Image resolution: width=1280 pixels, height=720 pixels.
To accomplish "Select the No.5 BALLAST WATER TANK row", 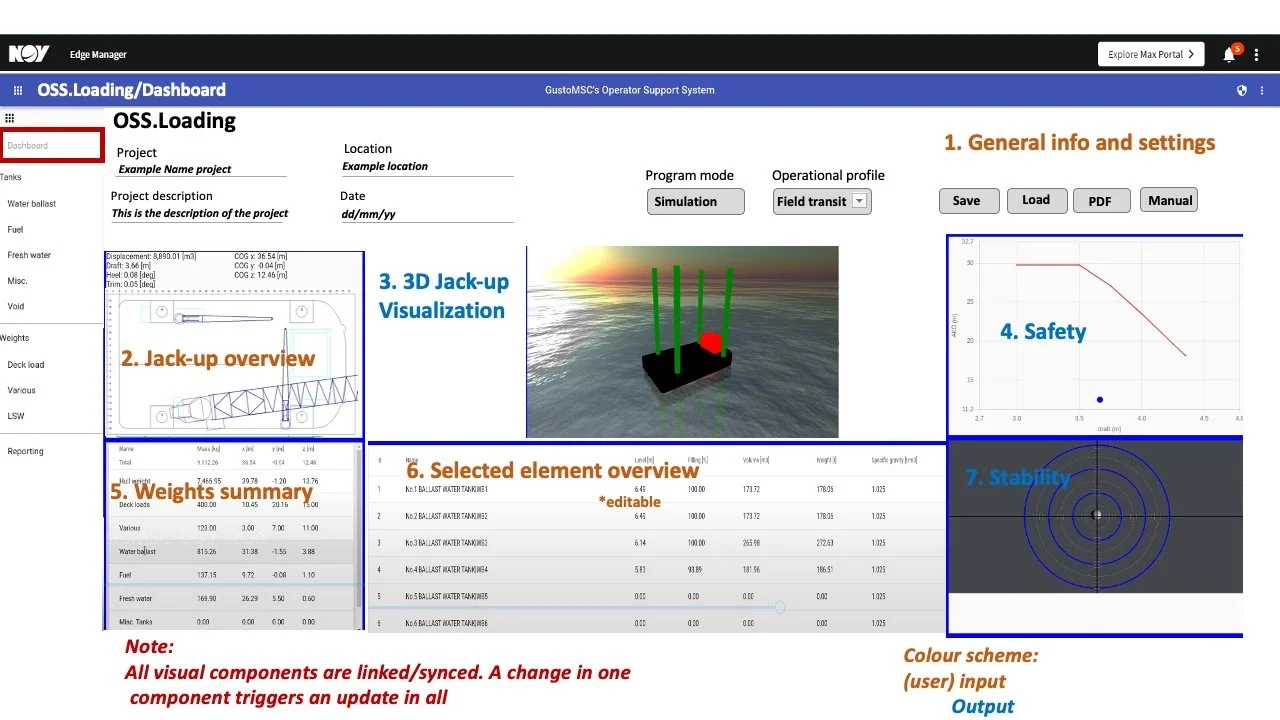I will point(657,596).
